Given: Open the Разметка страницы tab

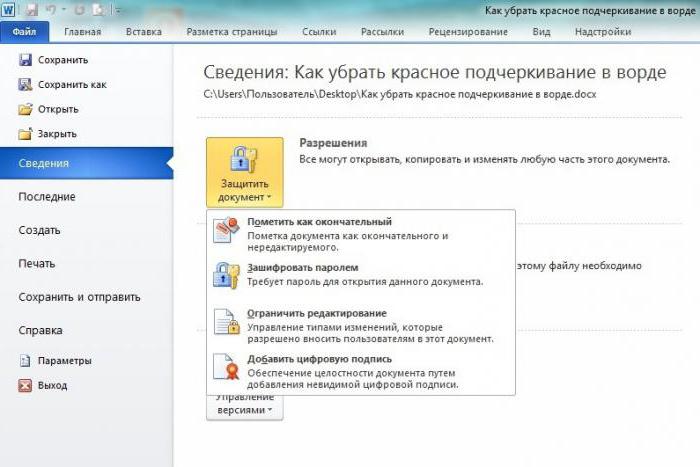Looking at the screenshot, I should (x=232, y=32).
